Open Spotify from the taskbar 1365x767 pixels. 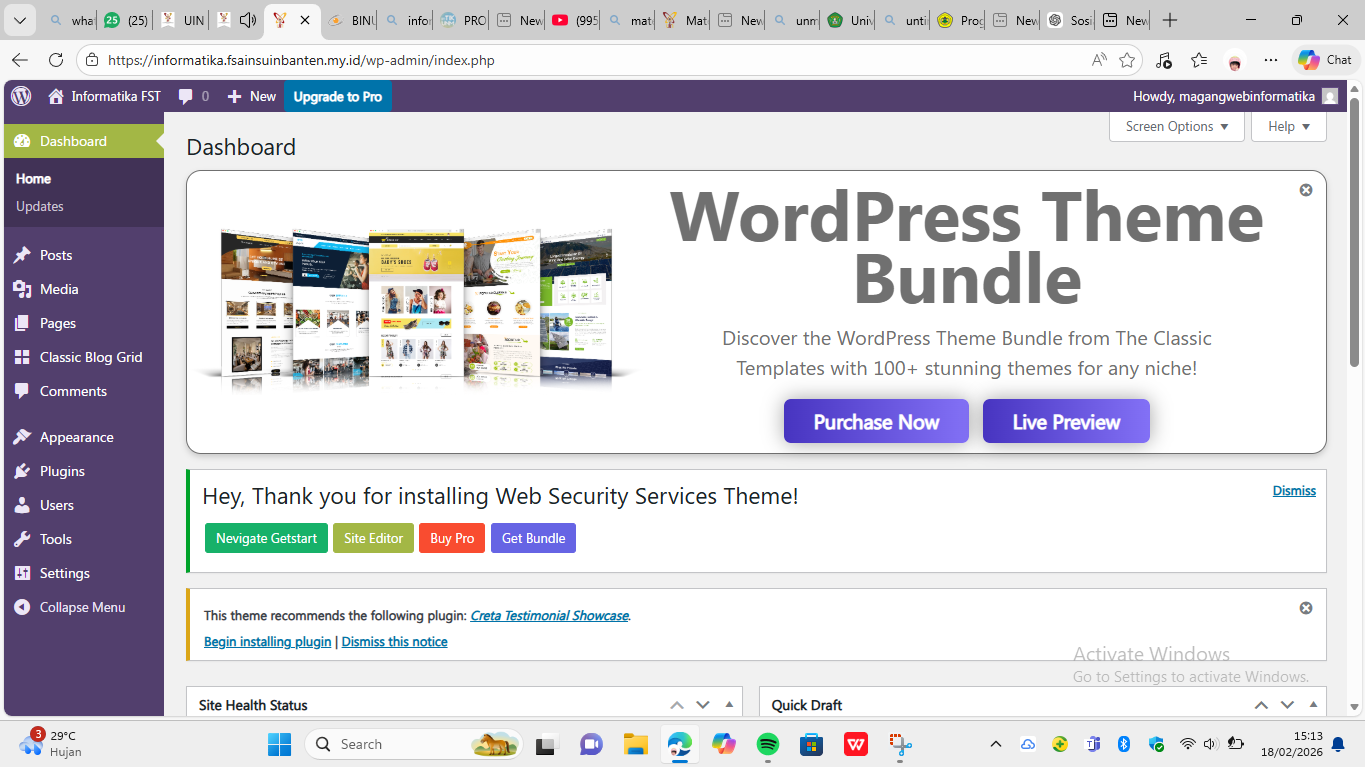pyautogui.click(x=768, y=744)
